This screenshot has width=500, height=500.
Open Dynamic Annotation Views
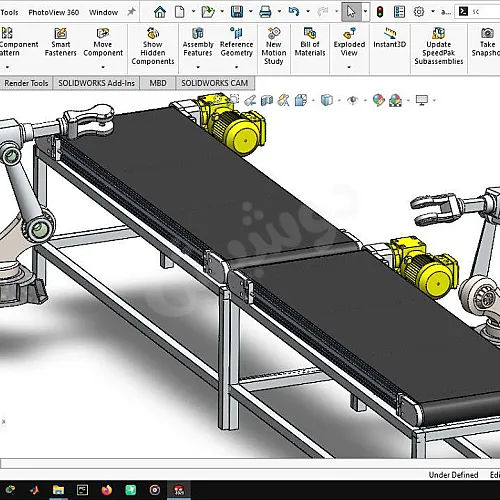click(283, 100)
